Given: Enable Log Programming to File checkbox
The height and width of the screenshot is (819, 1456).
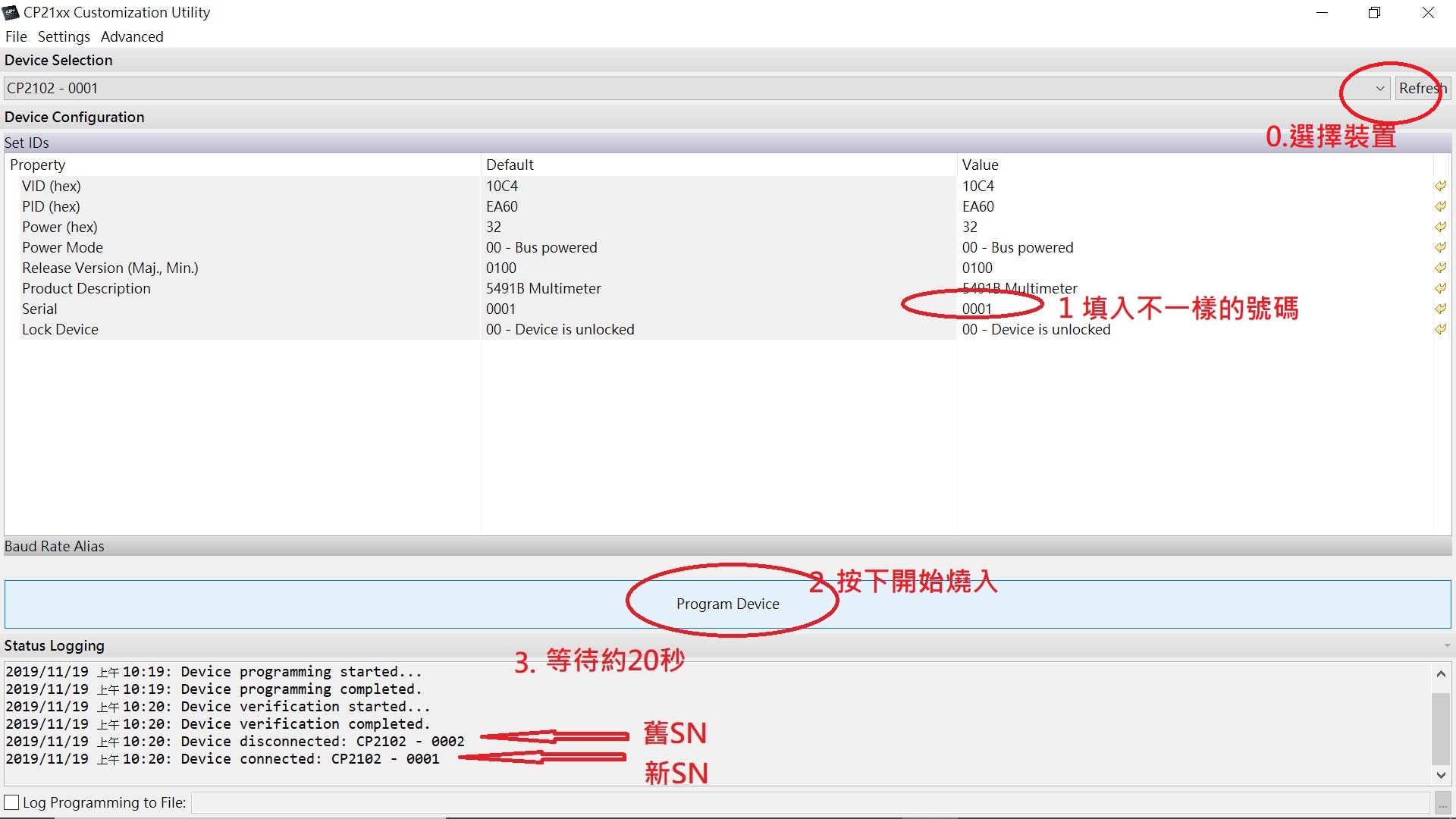Looking at the screenshot, I should [x=12, y=802].
